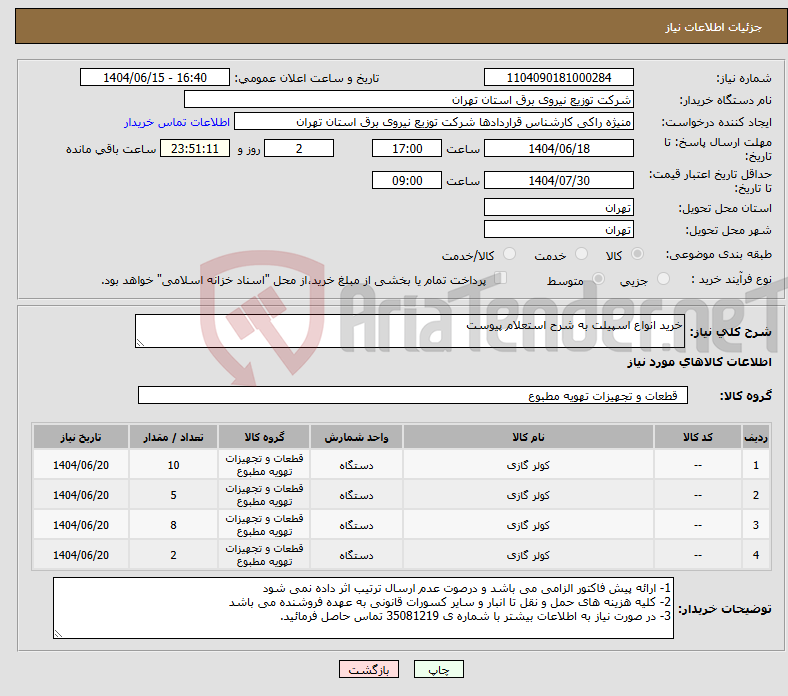Click the ردیف column header
Viewport: 788px width, 696px height.
756,437
